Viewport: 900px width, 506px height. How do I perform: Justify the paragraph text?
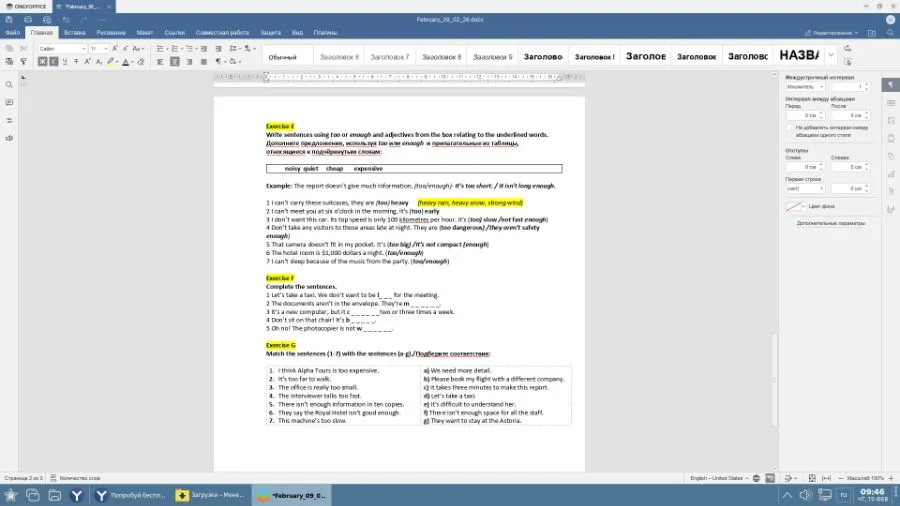click(204, 61)
